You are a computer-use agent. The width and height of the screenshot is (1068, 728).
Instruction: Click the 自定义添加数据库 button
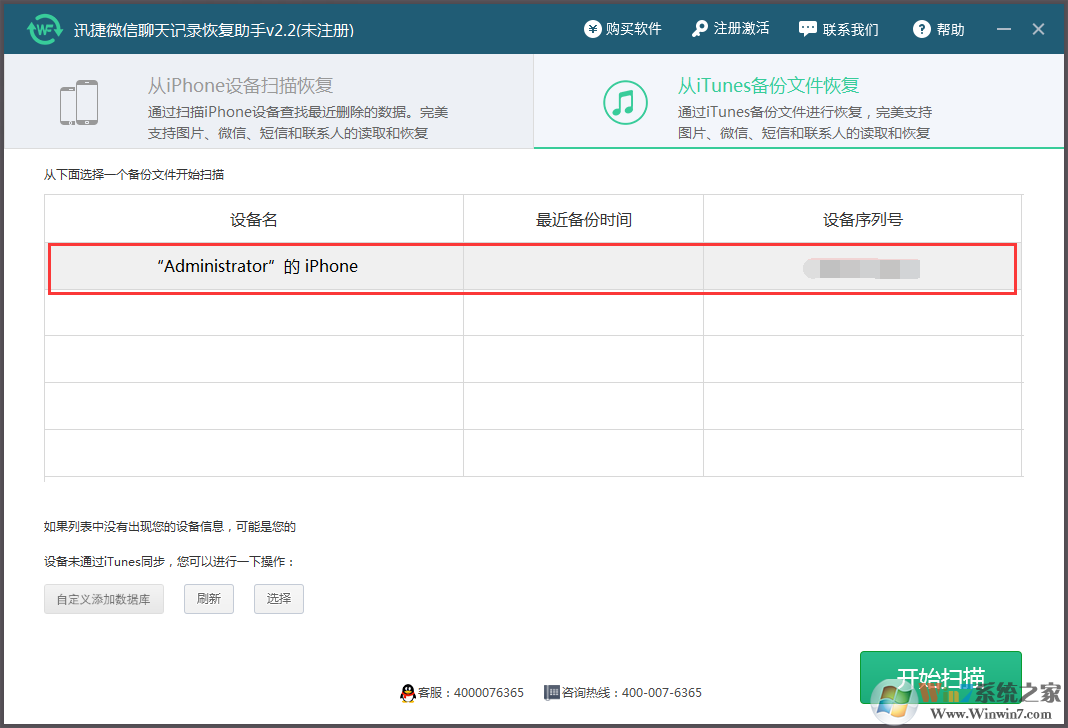tap(103, 599)
